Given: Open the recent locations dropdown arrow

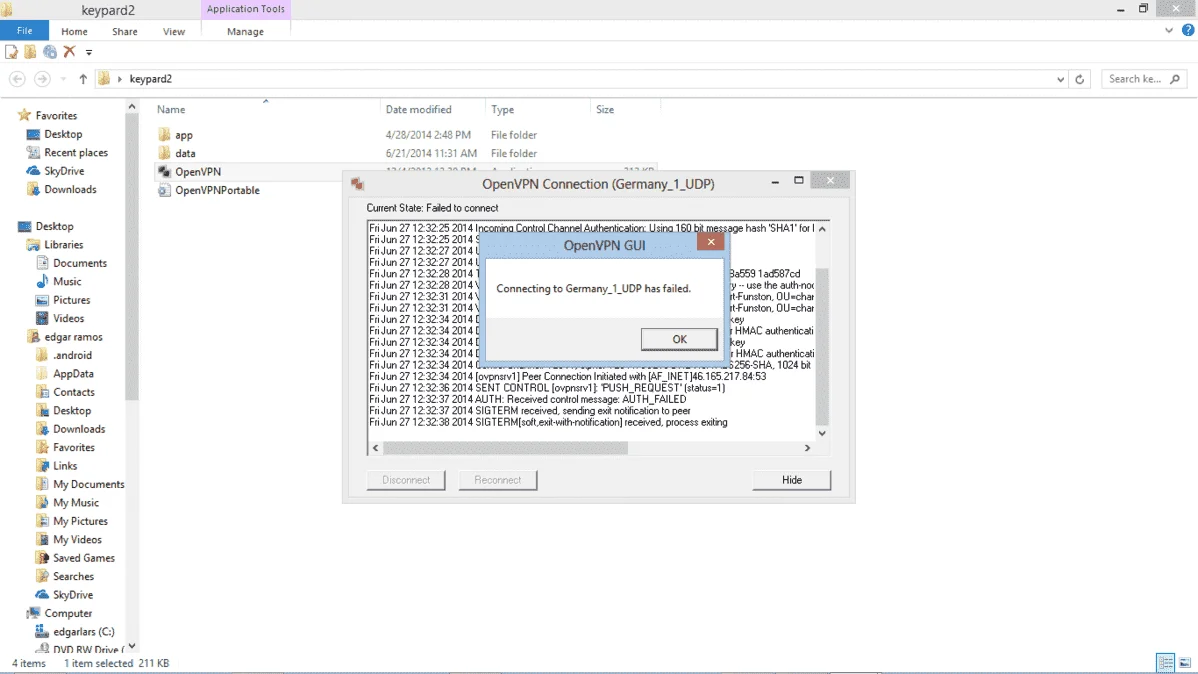Looking at the screenshot, I should coord(63,79).
